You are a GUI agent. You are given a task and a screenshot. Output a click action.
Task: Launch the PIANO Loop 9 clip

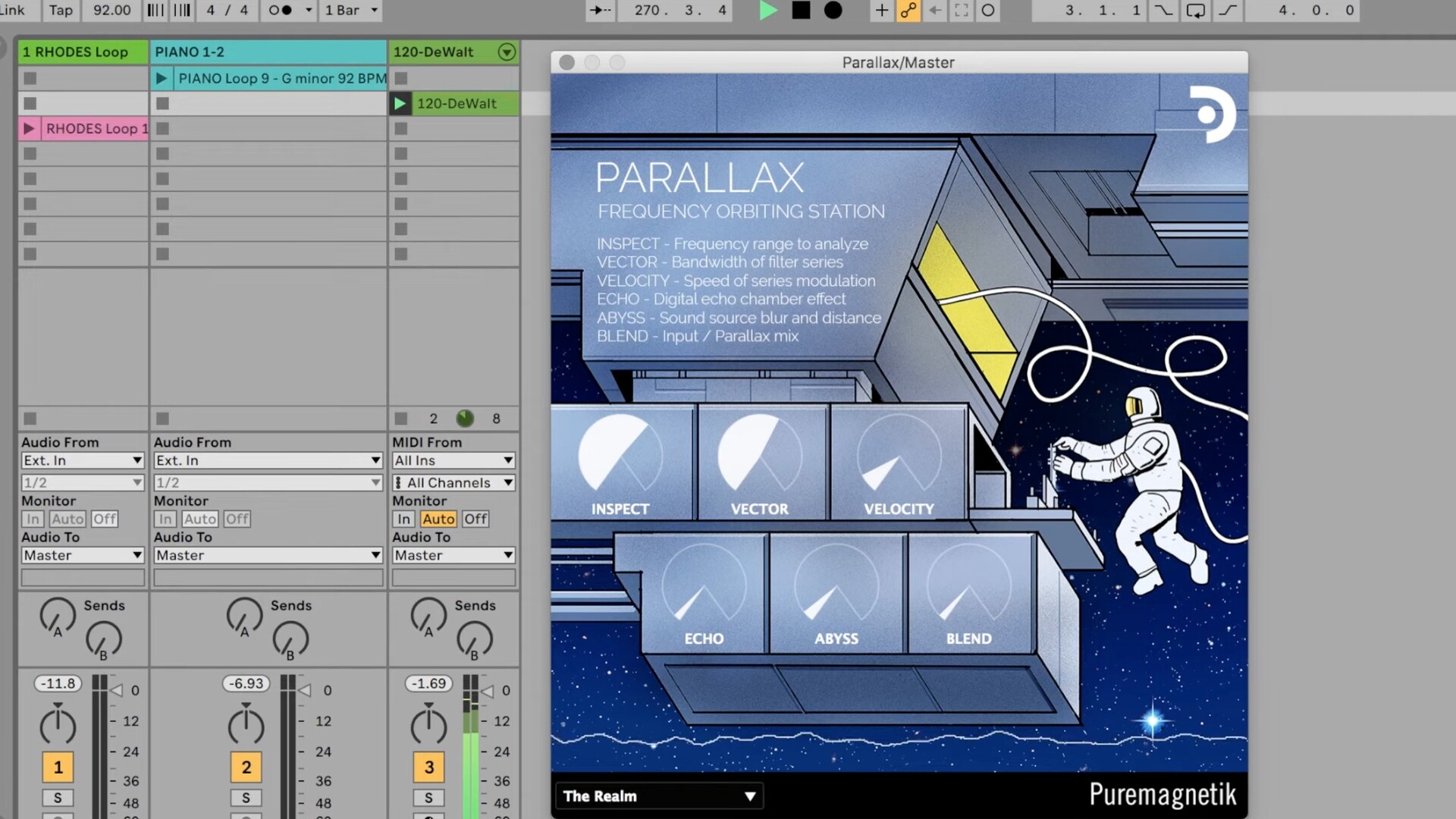coord(161,78)
